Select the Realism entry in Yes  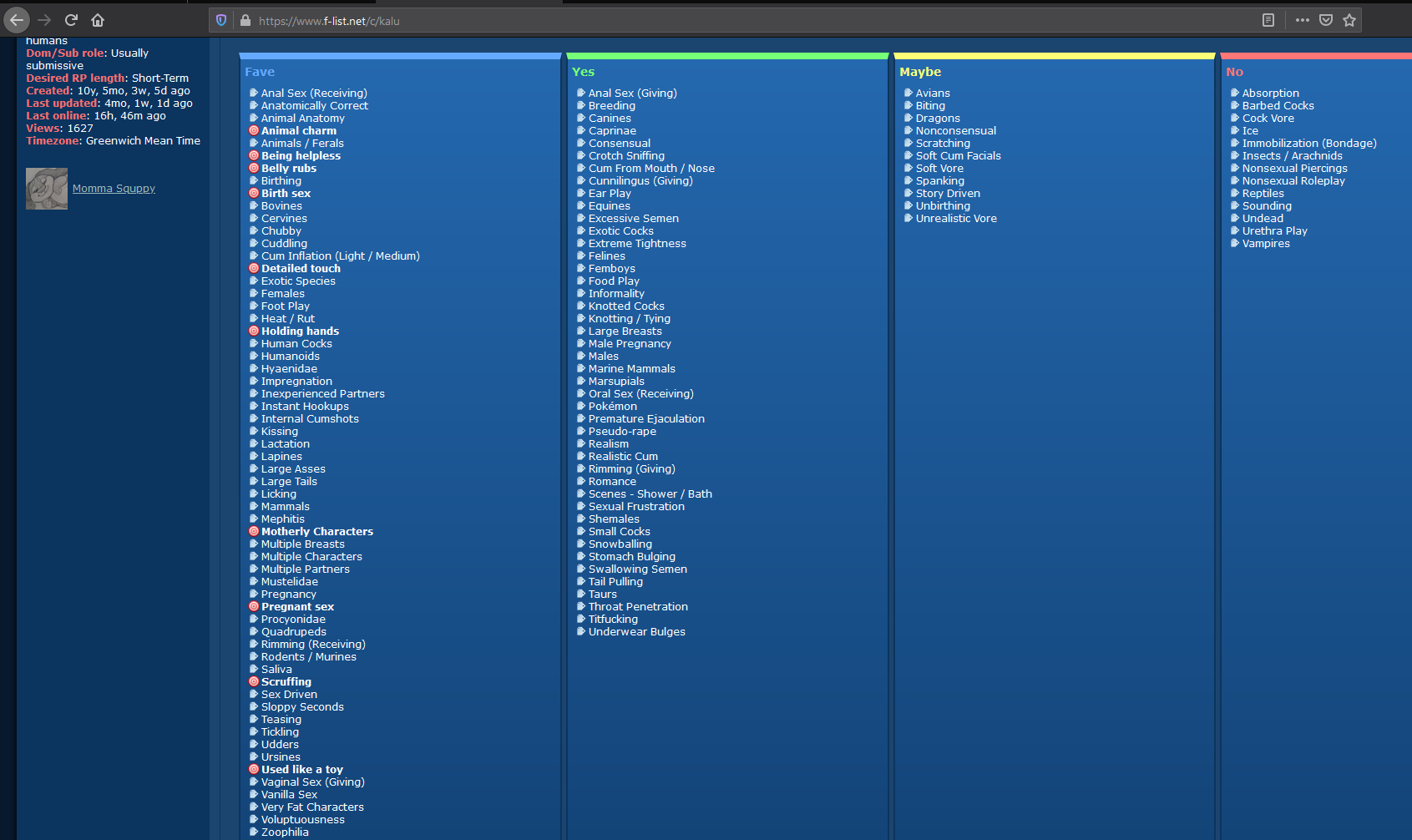pos(609,443)
